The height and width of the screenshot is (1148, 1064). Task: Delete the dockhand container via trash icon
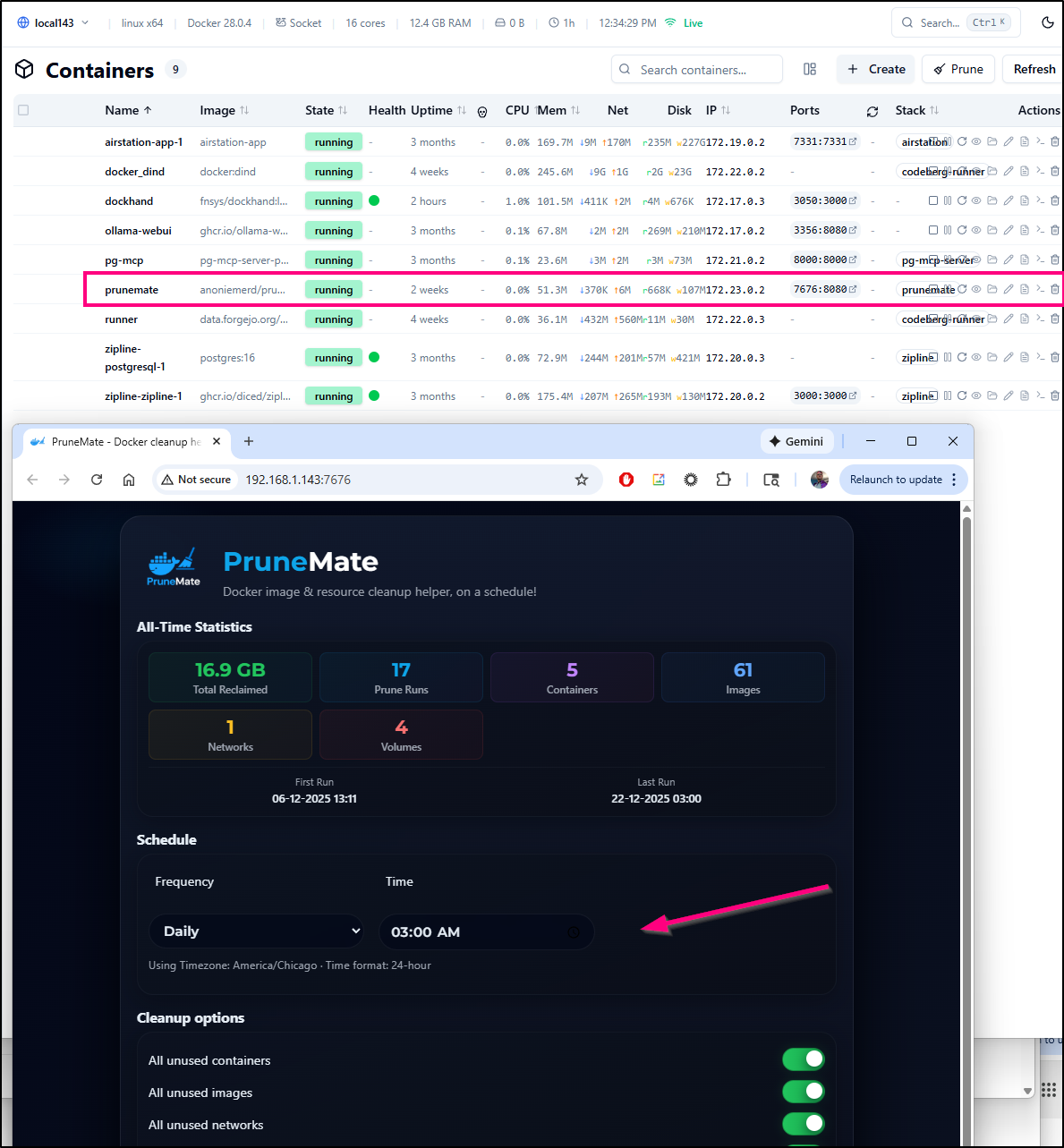click(1055, 201)
